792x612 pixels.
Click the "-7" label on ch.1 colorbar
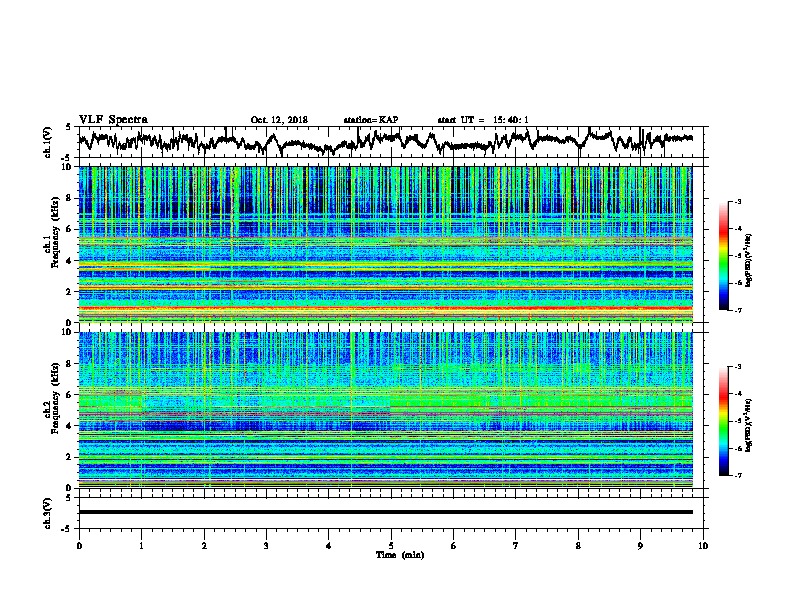tap(738, 310)
